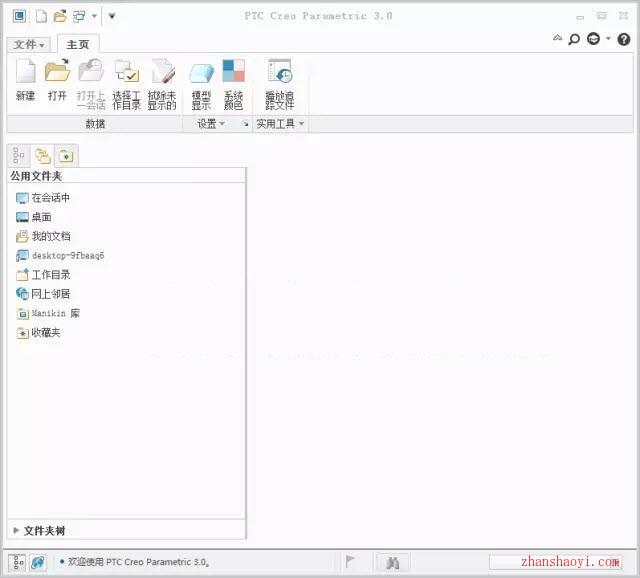Select Network Neighborhood (网上邻居) item

[x=43, y=294]
